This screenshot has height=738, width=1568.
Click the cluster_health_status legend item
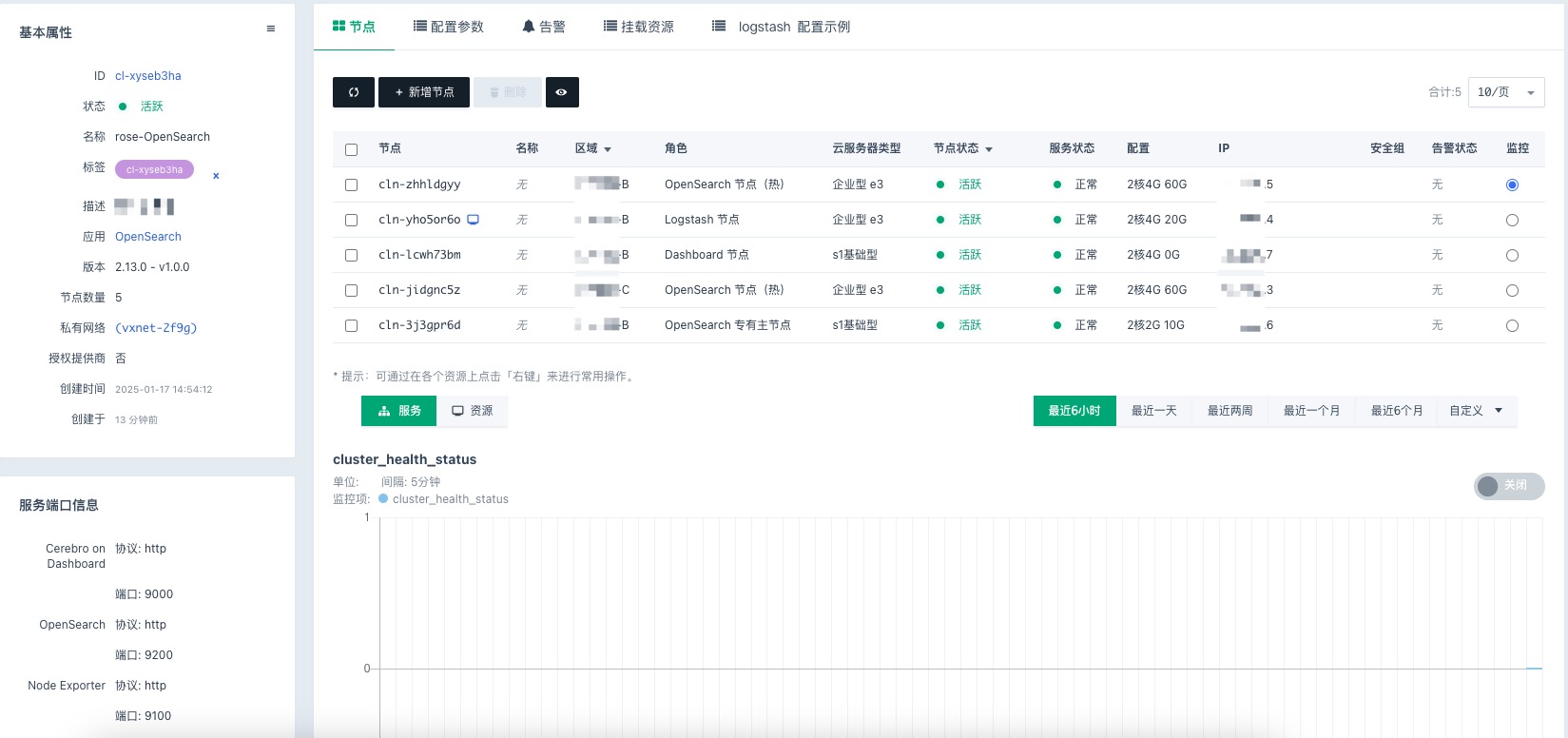[x=443, y=499]
